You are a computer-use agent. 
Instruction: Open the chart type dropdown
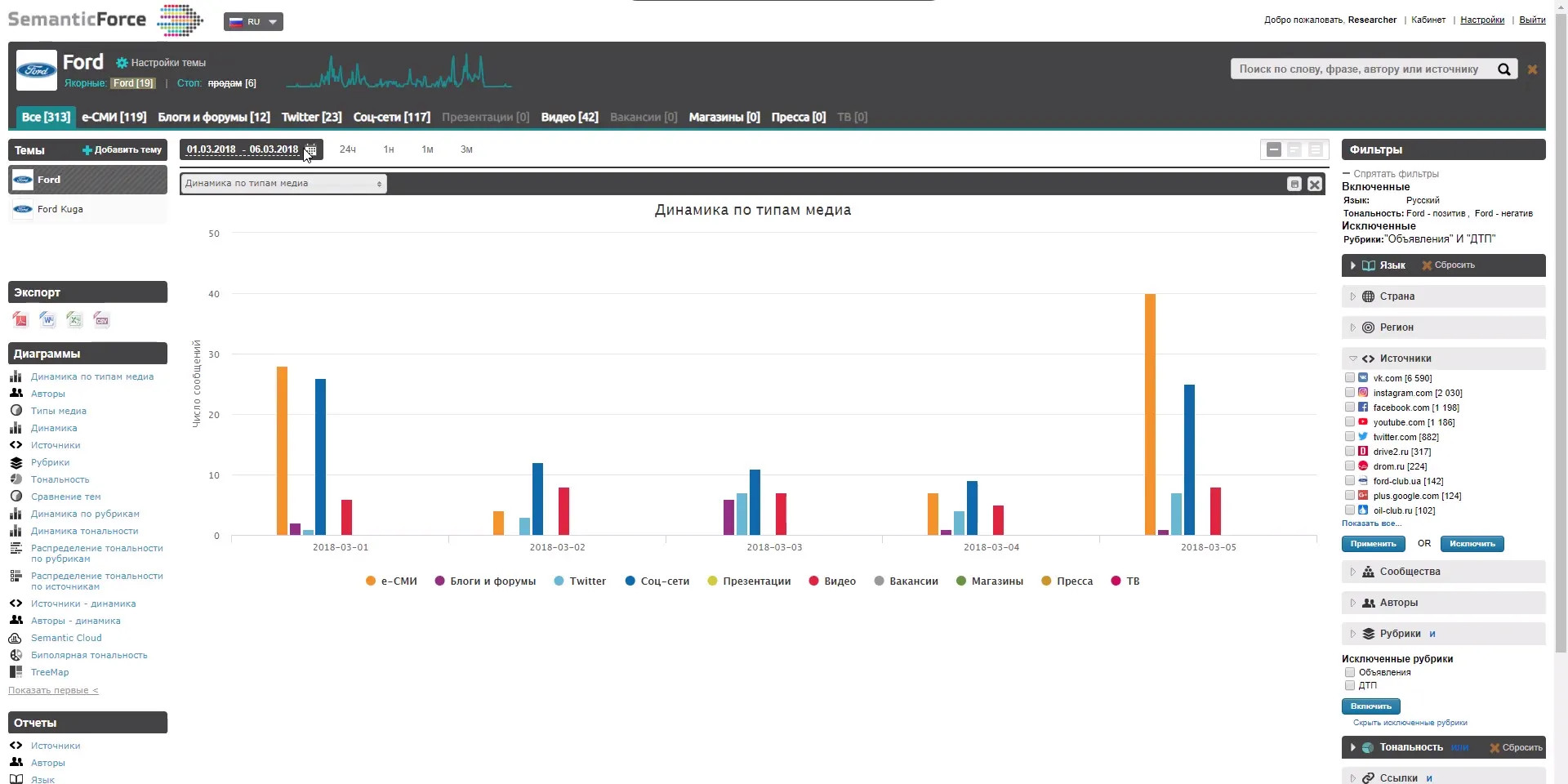[x=283, y=184]
